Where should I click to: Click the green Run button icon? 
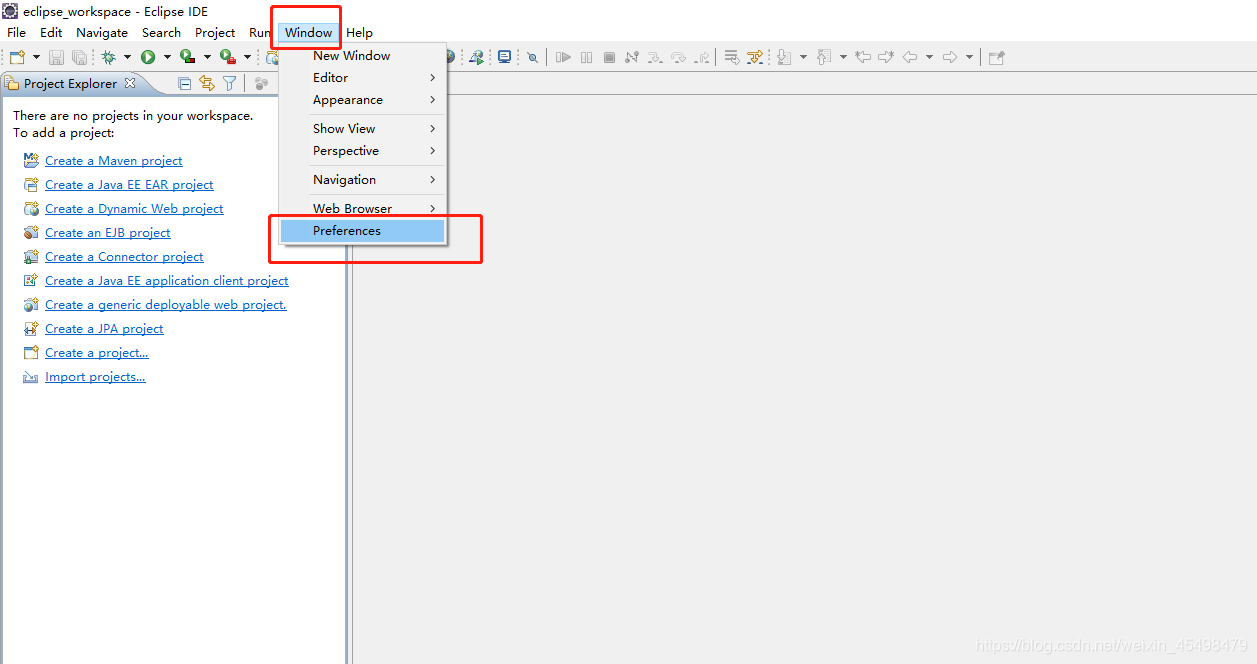point(148,57)
